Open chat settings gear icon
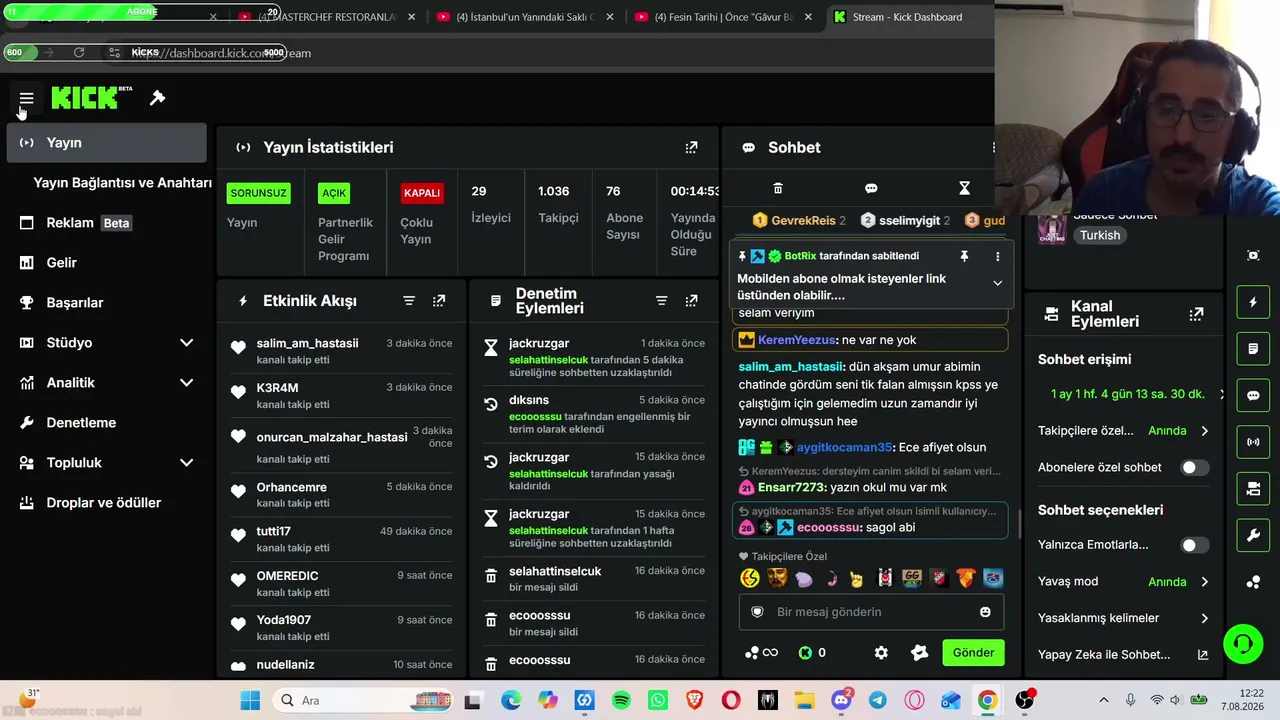This screenshot has height=720, width=1280. click(x=881, y=653)
